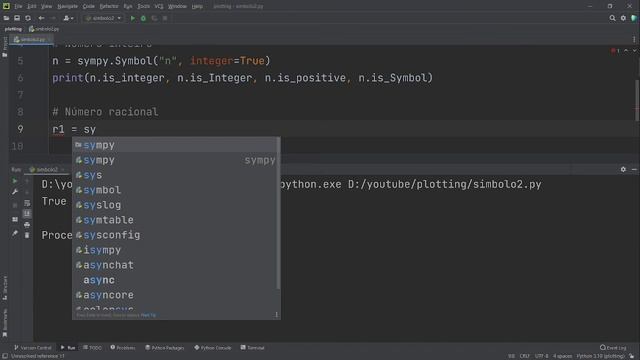Click the Save All toolbar icon

pyautogui.click(x=17, y=18)
